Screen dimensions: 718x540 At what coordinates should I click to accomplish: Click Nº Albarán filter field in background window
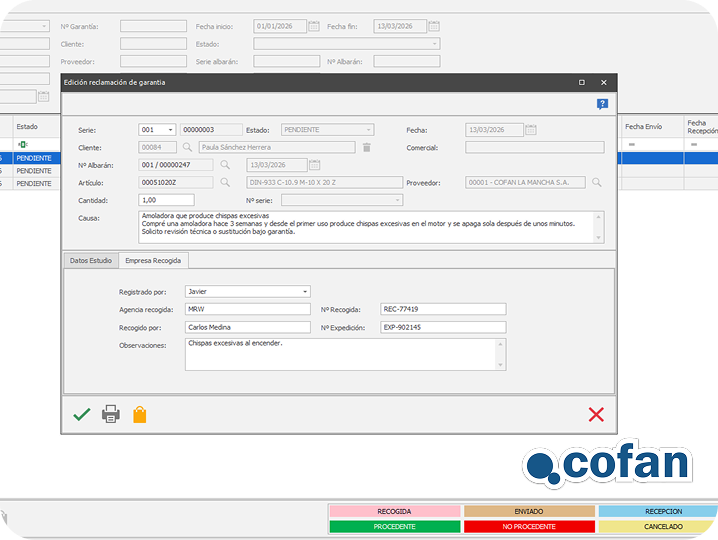point(407,61)
